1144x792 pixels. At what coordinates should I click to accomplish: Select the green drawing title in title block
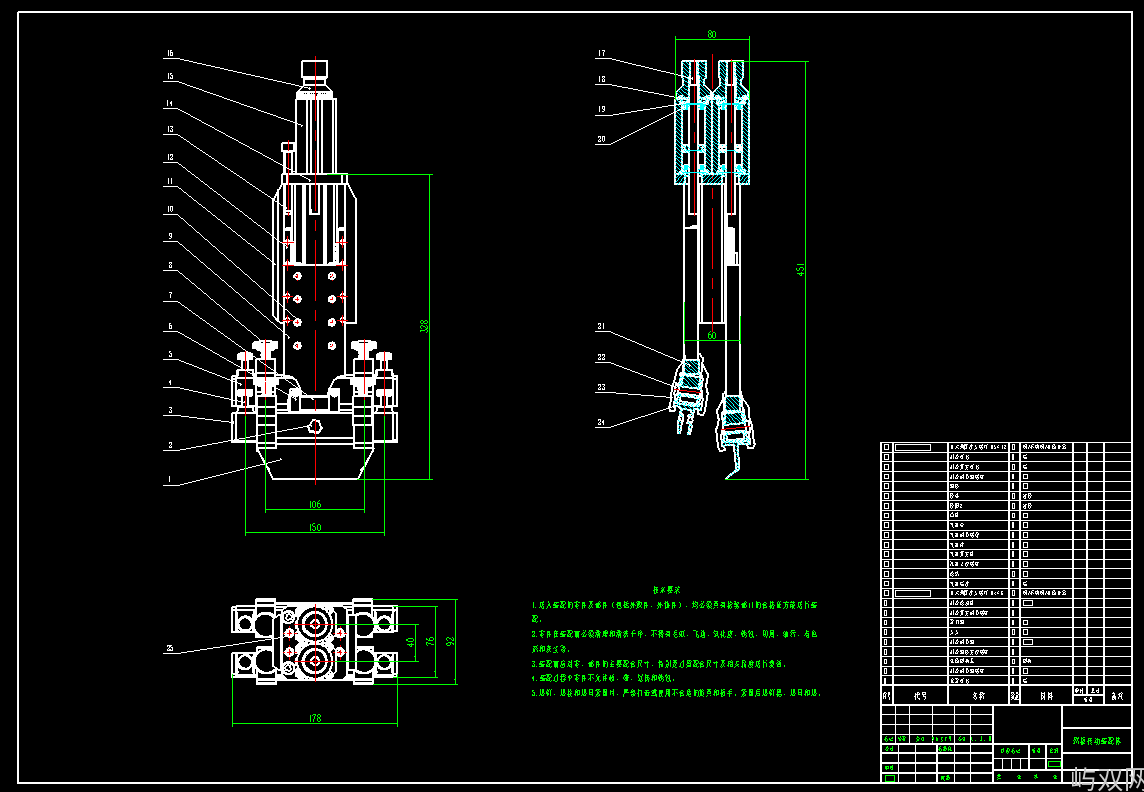1097,740
